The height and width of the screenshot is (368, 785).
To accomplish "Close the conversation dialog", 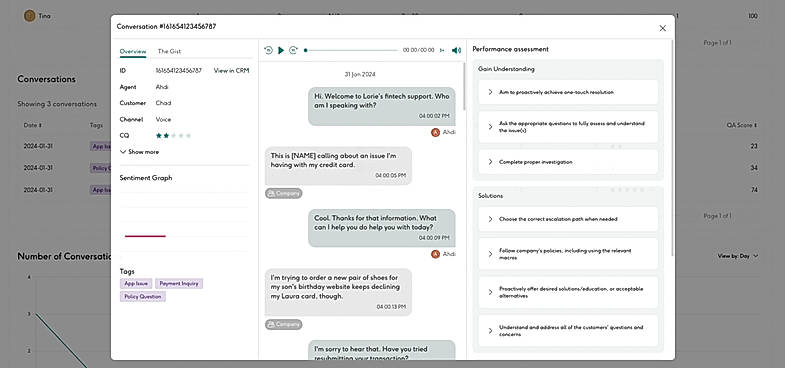I will tap(663, 28).
